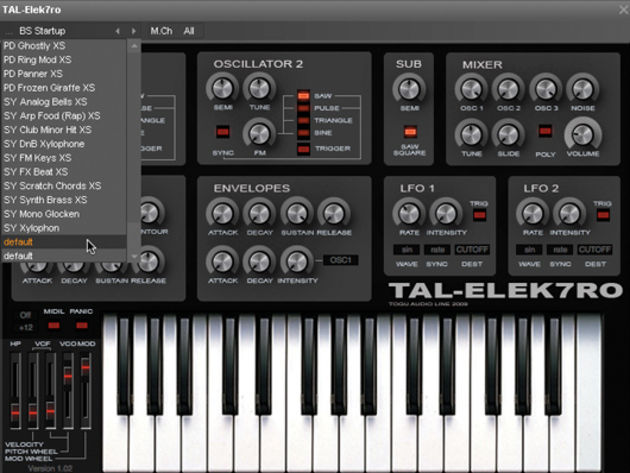Choose preset PD Frozen Giraffe XS
The image size is (630, 473).
tap(64, 88)
